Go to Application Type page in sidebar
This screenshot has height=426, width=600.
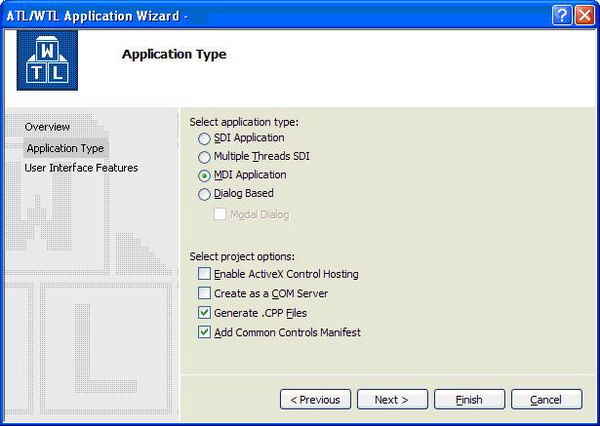pos(65,149)
